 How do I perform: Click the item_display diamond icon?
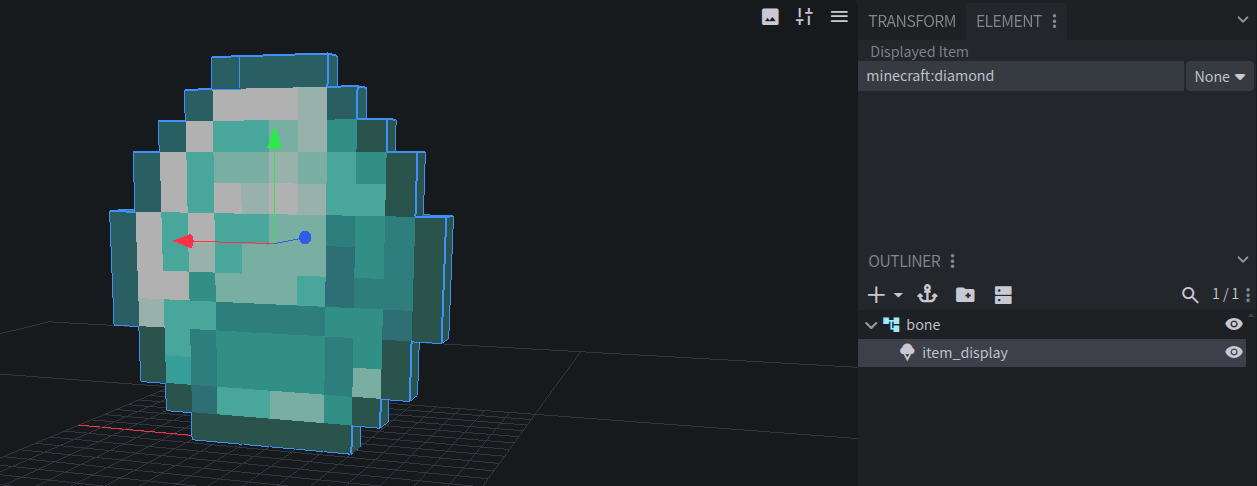click(908, 352)
